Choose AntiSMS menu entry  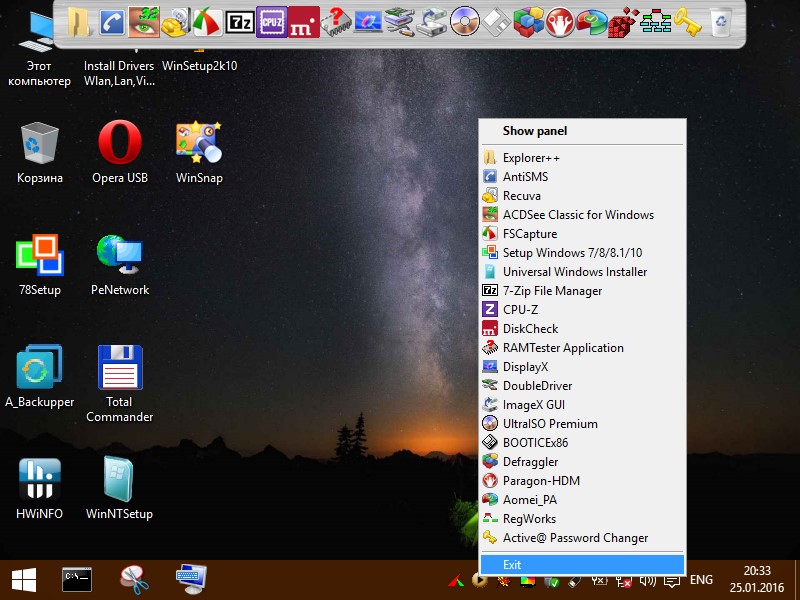point(582,177)
